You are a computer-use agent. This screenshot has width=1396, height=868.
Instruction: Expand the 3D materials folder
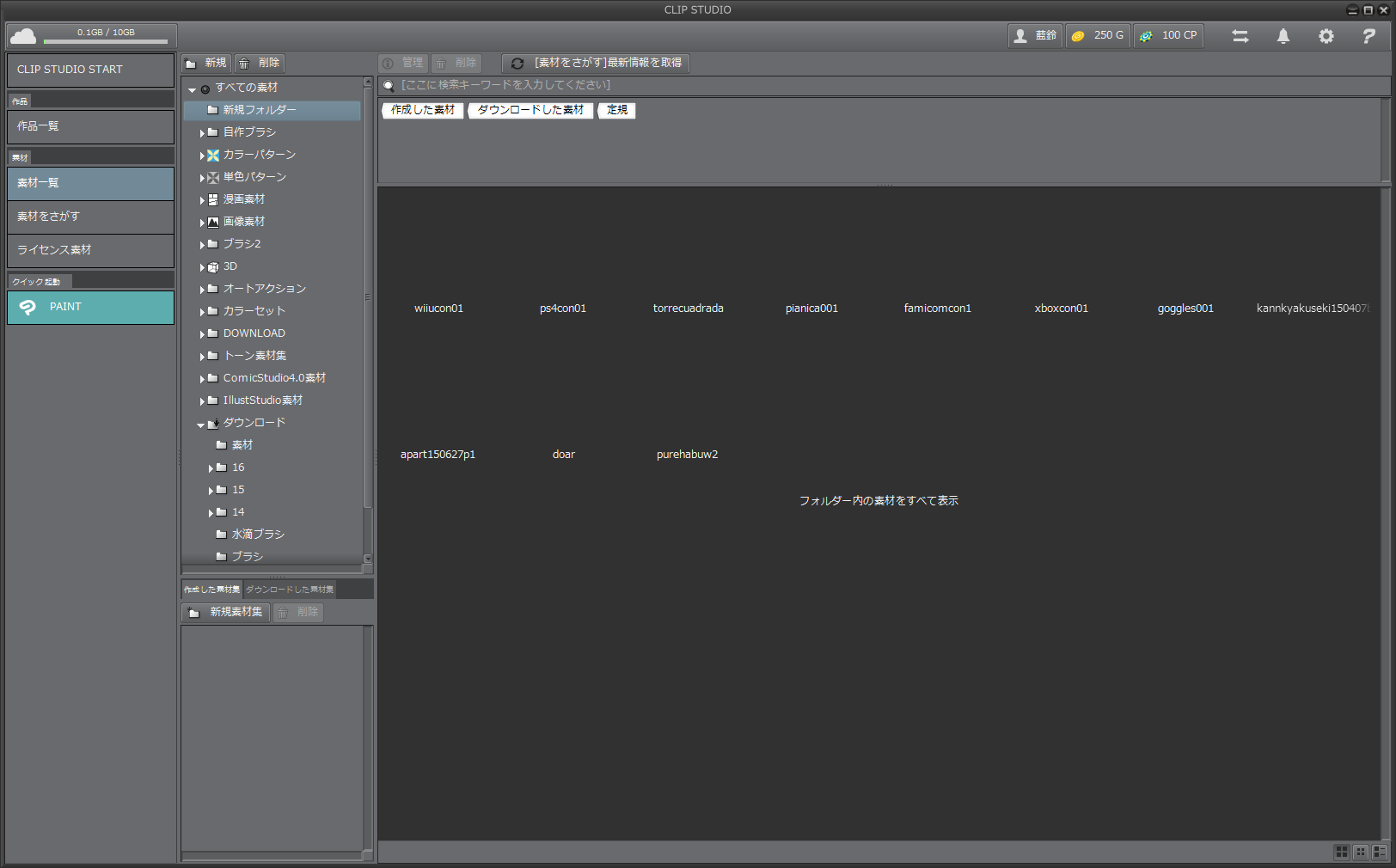tap(203, 267)
